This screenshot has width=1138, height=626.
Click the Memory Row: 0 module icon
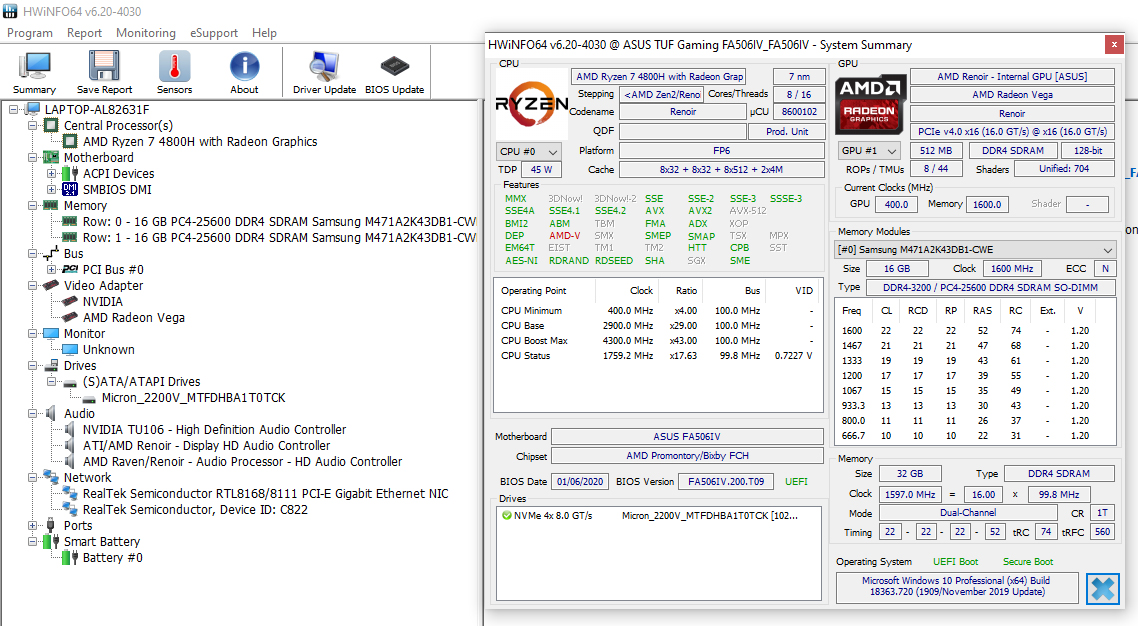coord(70,221)
